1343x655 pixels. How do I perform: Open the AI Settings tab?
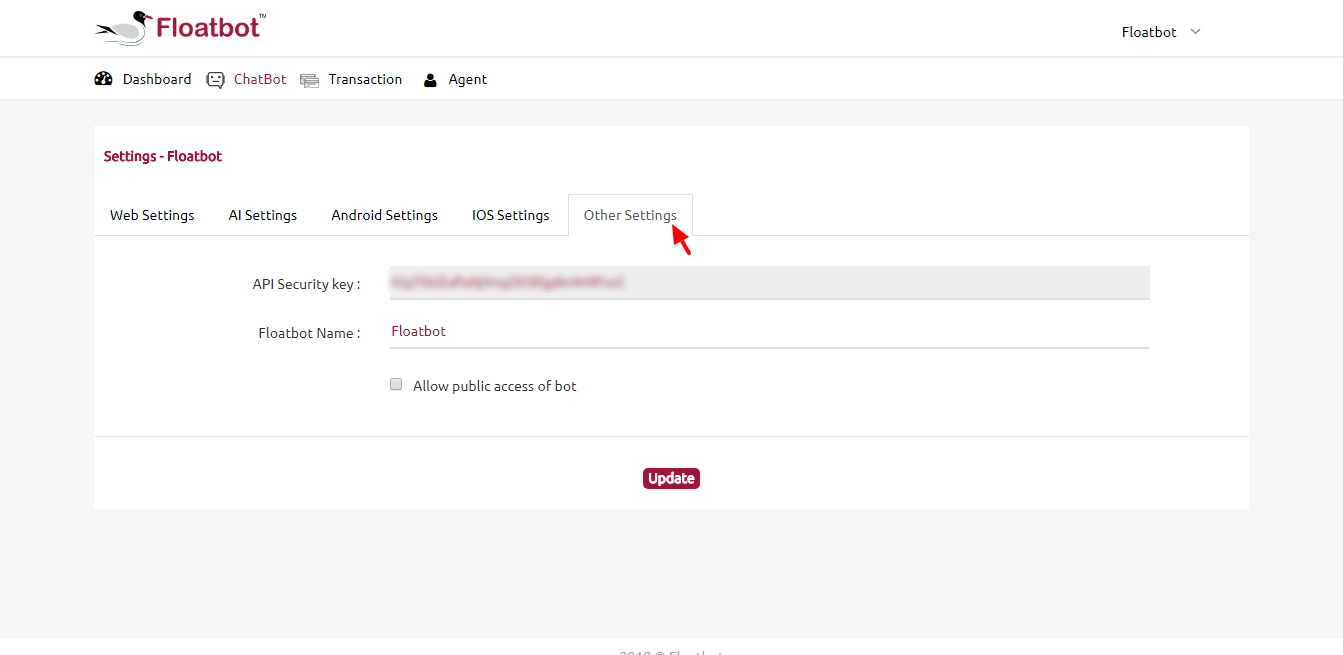click(x=263, y=215)
